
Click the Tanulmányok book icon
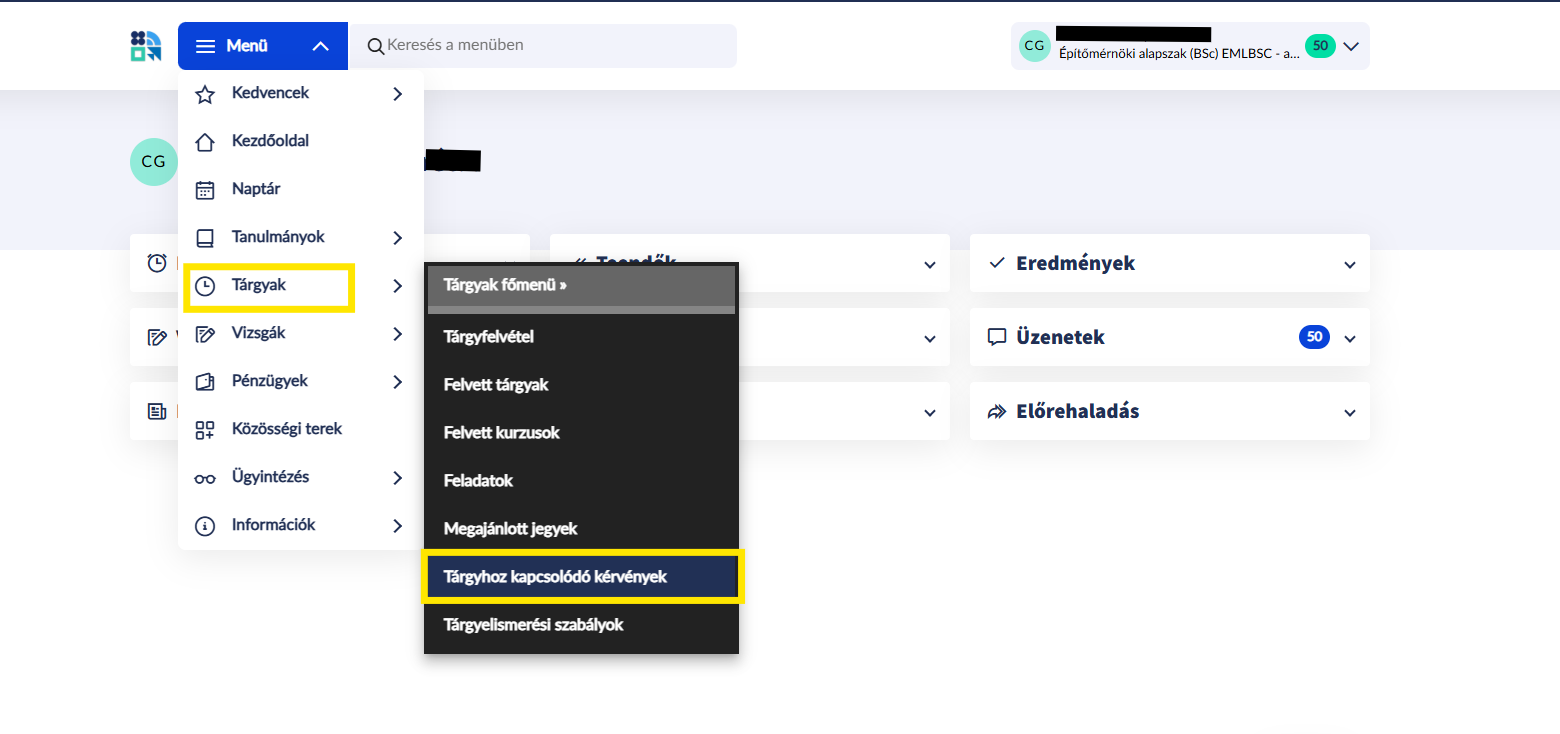pos(205,238)
